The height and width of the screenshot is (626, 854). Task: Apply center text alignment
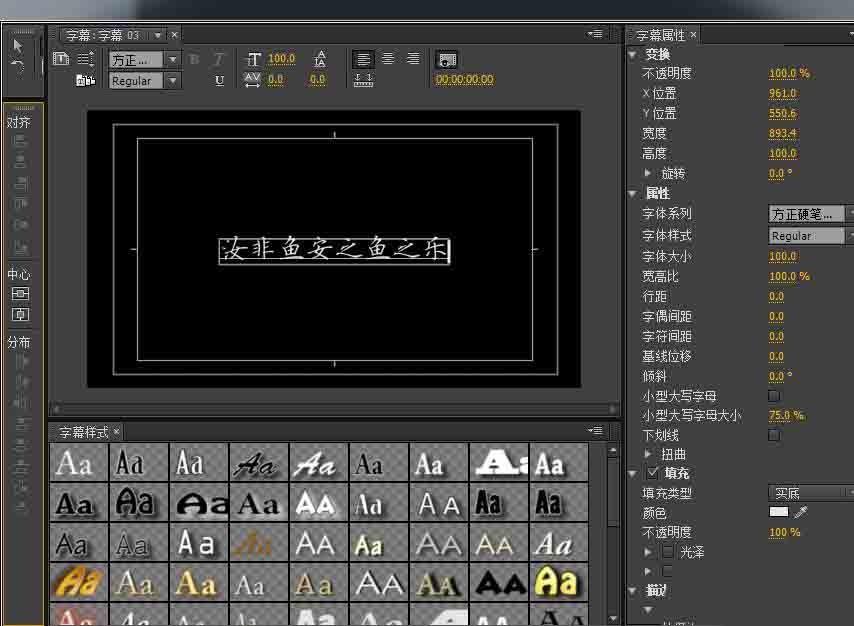[389, 59]
